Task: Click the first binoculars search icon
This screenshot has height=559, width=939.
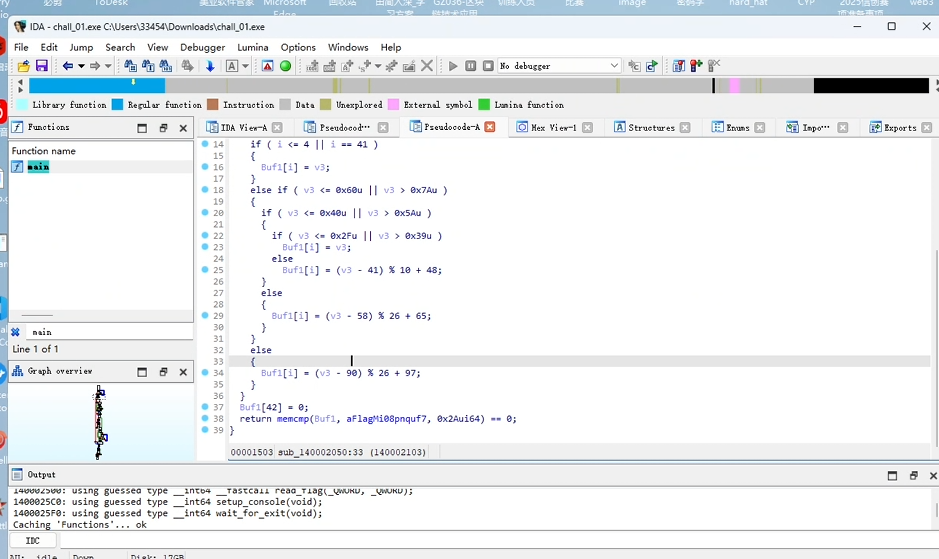Action: click(131, 66)
